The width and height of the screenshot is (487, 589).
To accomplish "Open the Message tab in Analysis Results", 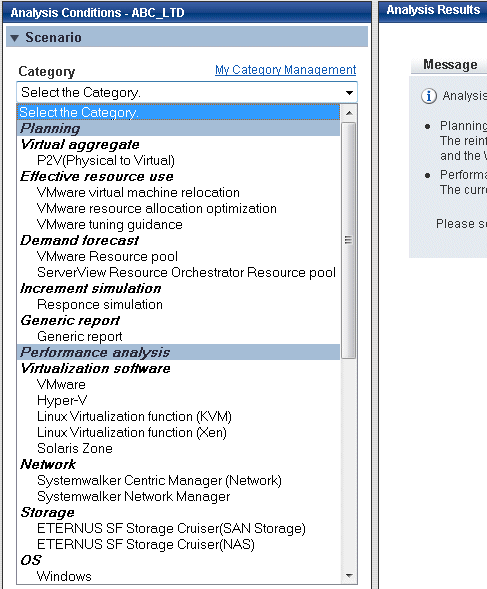I will pos(450,65).
